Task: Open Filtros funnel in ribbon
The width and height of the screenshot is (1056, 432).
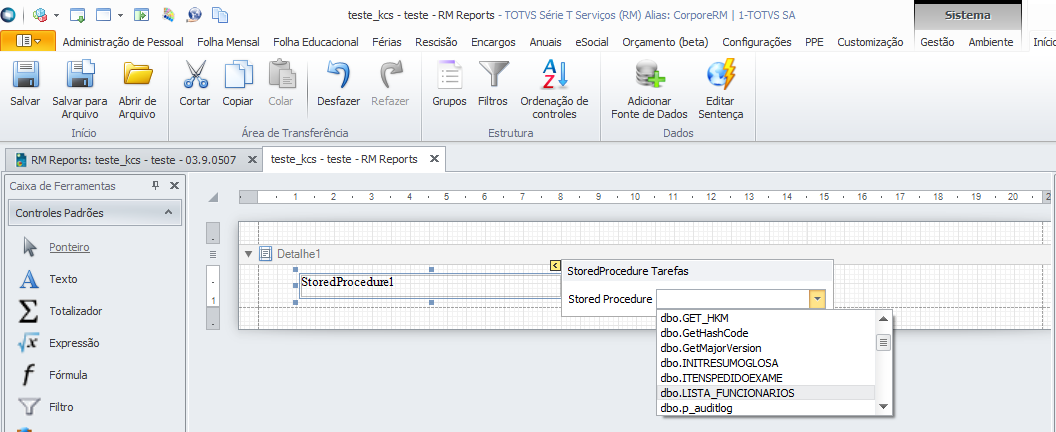Action: pyautogui.click(x=493, y=74)
